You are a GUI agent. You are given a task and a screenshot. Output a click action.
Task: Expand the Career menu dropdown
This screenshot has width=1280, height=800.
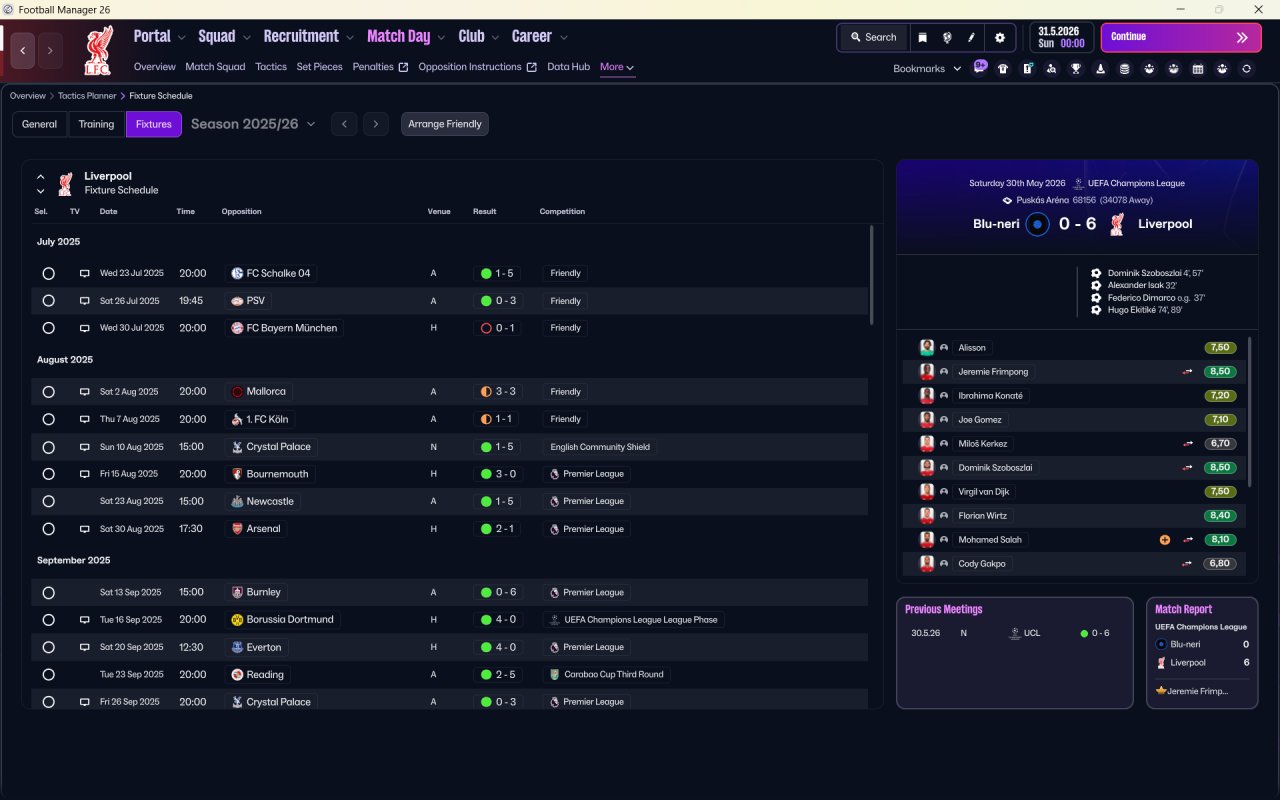tap(564, 37)
